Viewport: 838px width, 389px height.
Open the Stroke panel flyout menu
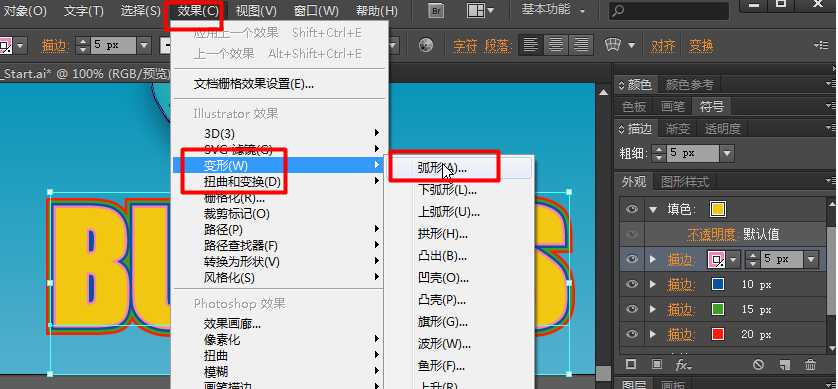click(831, 128)
